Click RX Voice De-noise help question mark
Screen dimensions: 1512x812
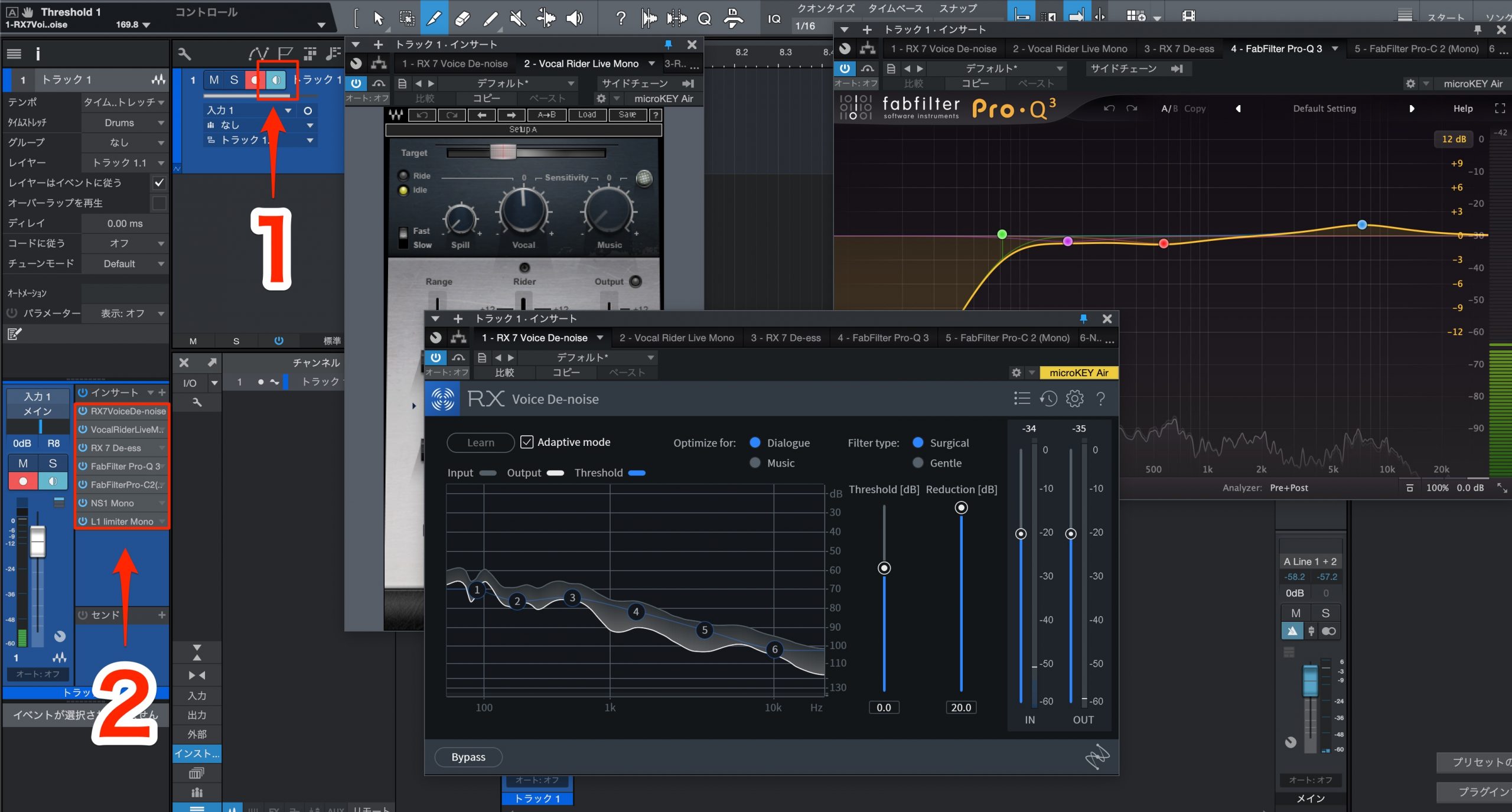(x=1101, y=399)
